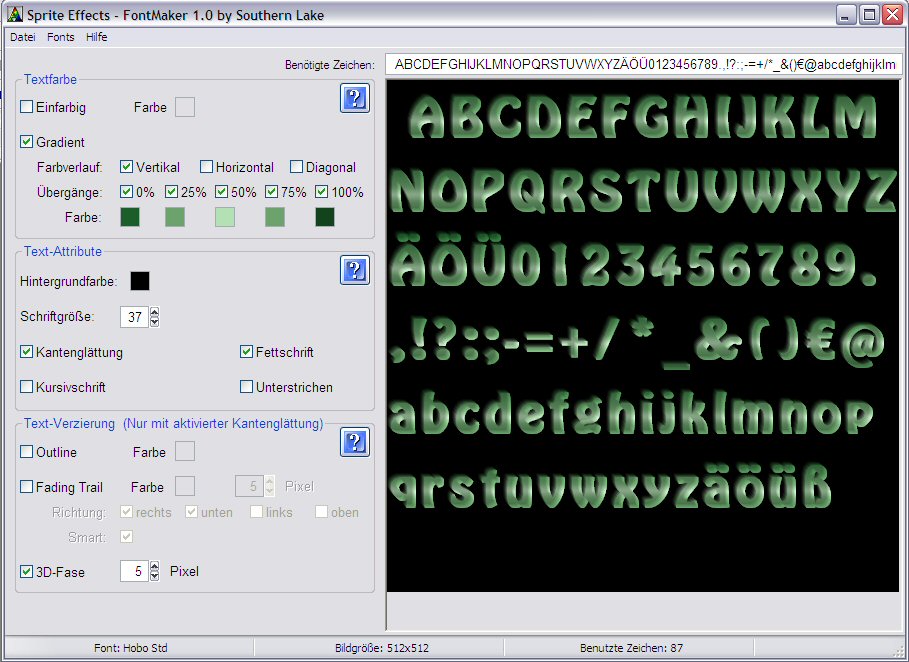Enable the Horizontal gradient direction
This screenshot has width=909, height=662.
pos(206,167)
